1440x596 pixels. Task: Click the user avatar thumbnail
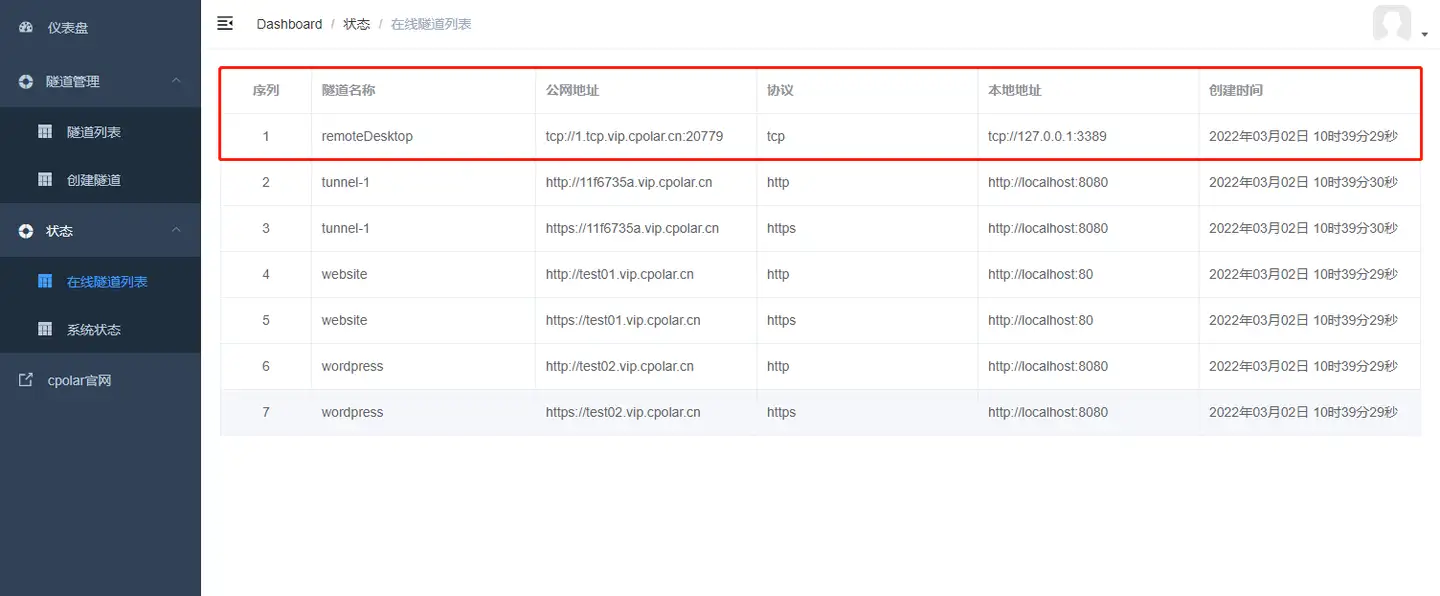(1392, 23)
